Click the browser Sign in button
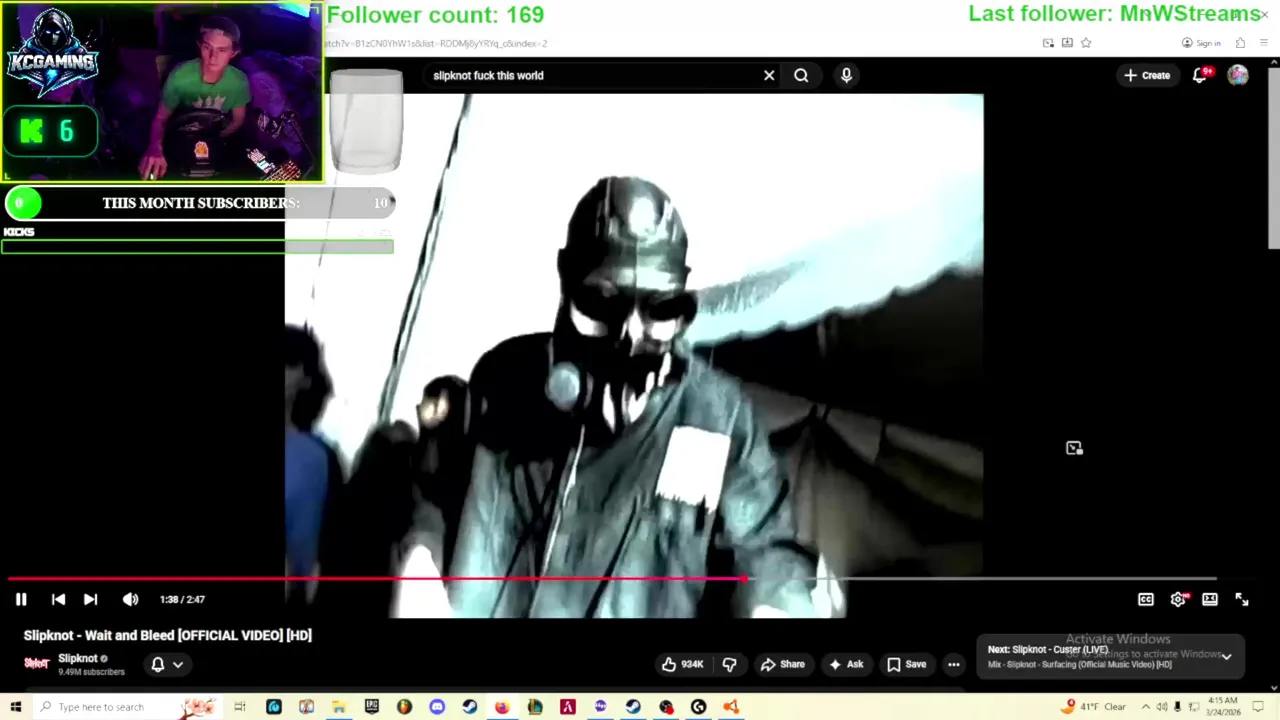The width and height of the screenshot is (1280, 720). click(1201, 43)
